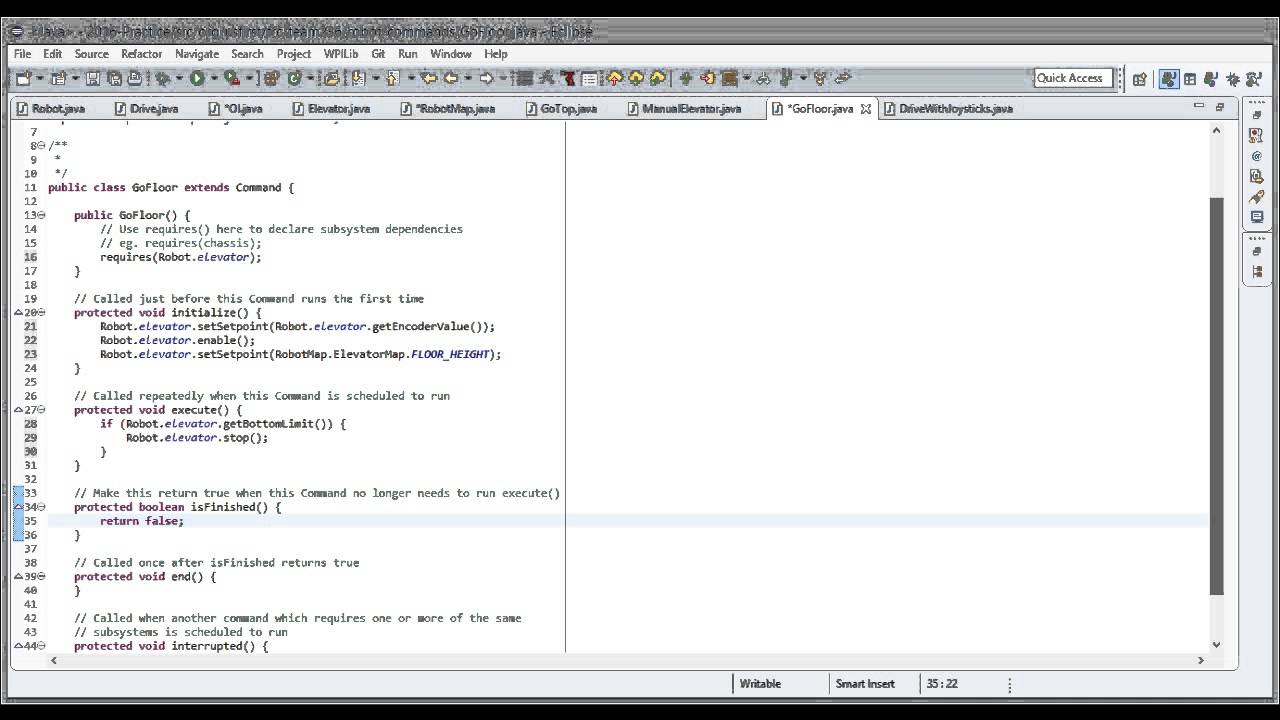Click the Writable status bar entry
Image resolution: width=1280 pixels, height=720 pixels.
(759, 684)
